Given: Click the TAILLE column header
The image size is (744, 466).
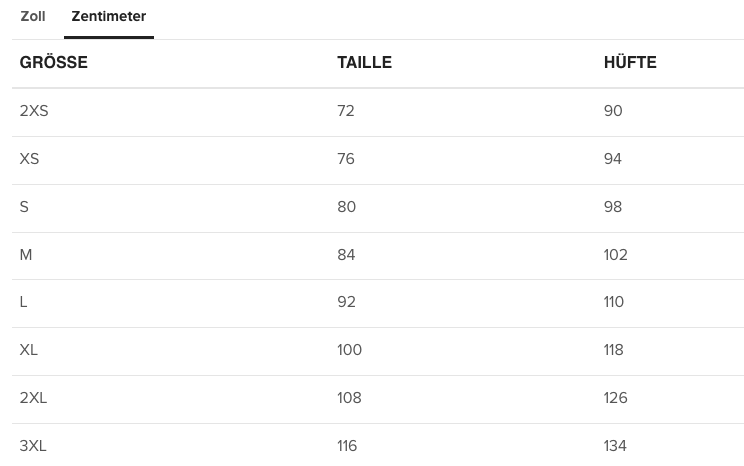Looking at the screenshot, I should coord(364,63).
